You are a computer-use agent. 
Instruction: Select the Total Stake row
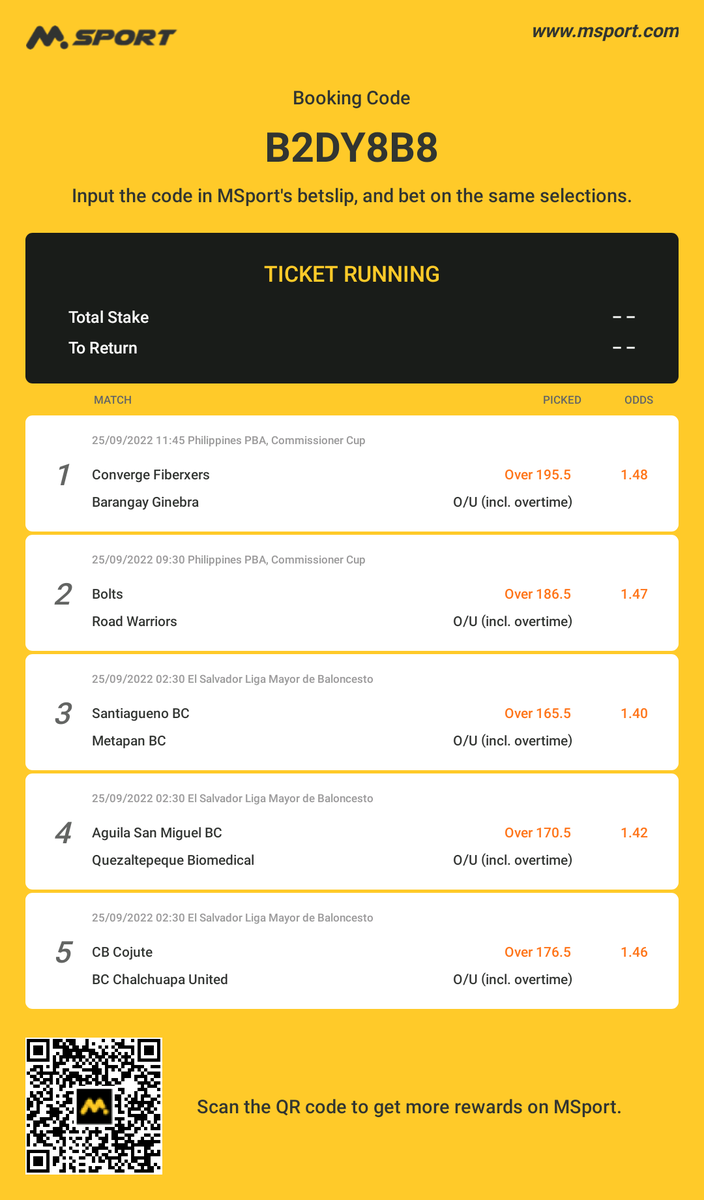[352, 317]
